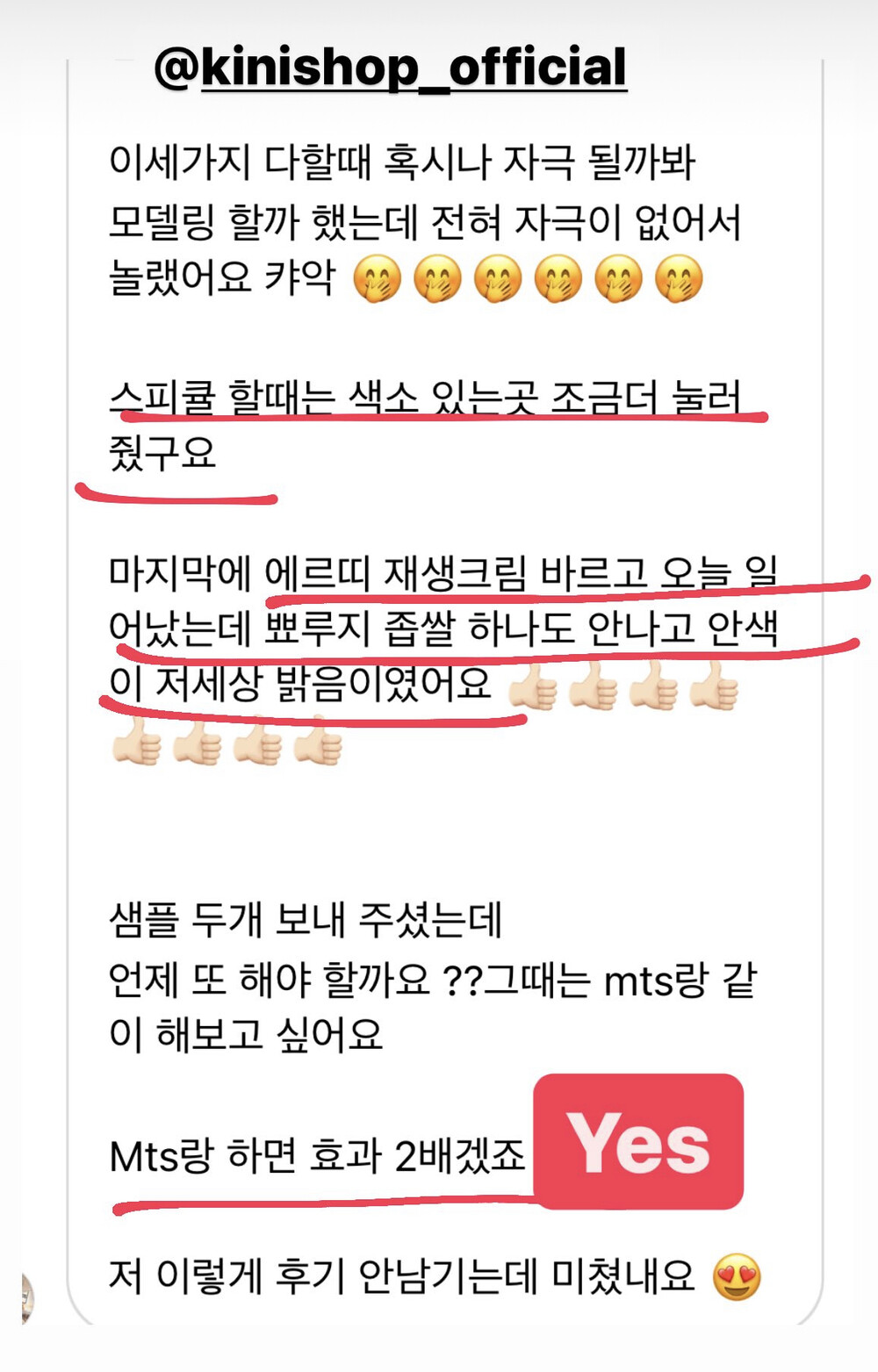Click the text '샘플 두개 보내 주셨는데'
This screenshot has width=878, height=1372.
pos(306,921)
